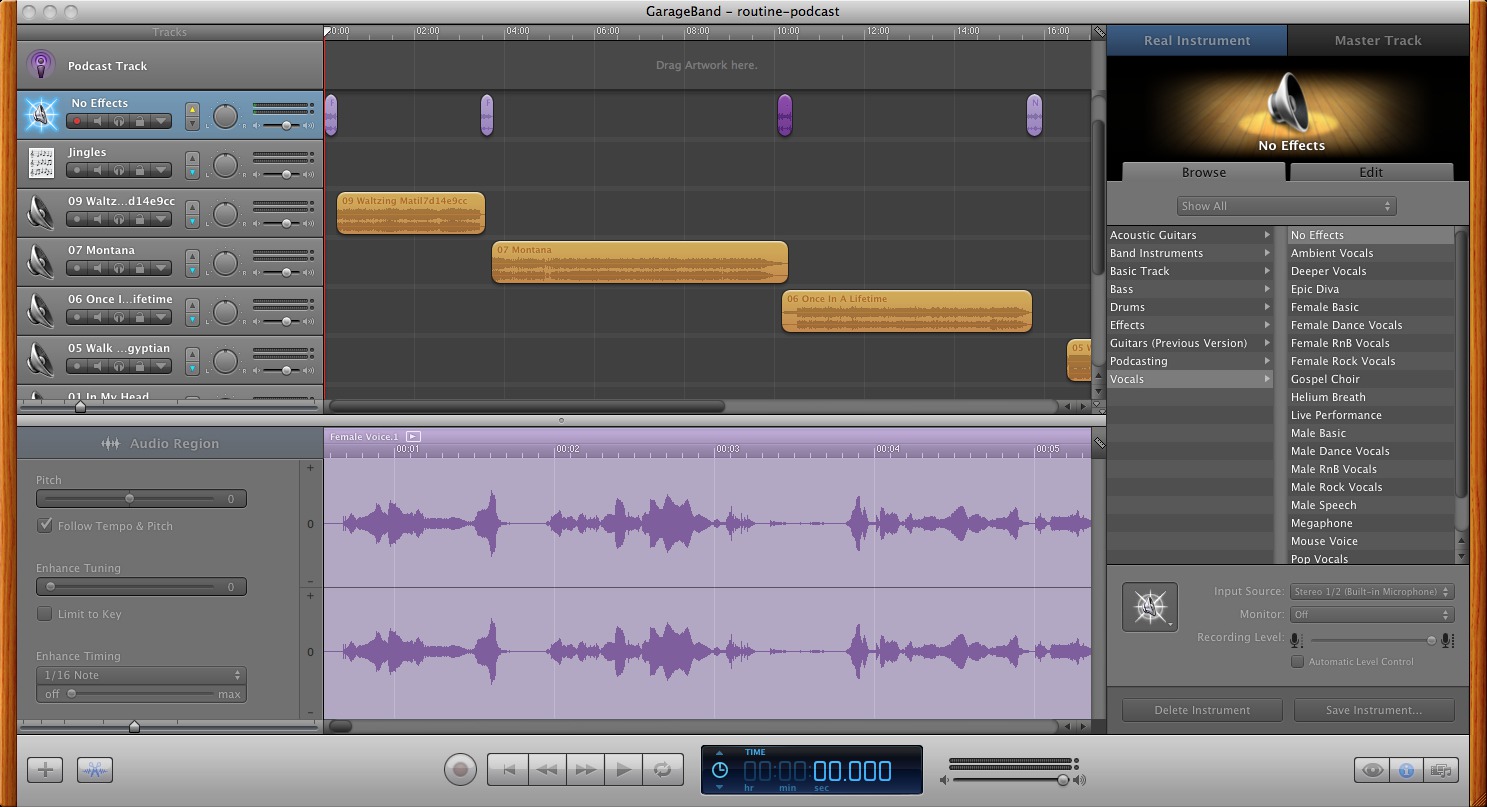This screenshot has width=1487, height=807.
Task: Click the 07 Montana track speaker icon
Action: click(41, 262)
